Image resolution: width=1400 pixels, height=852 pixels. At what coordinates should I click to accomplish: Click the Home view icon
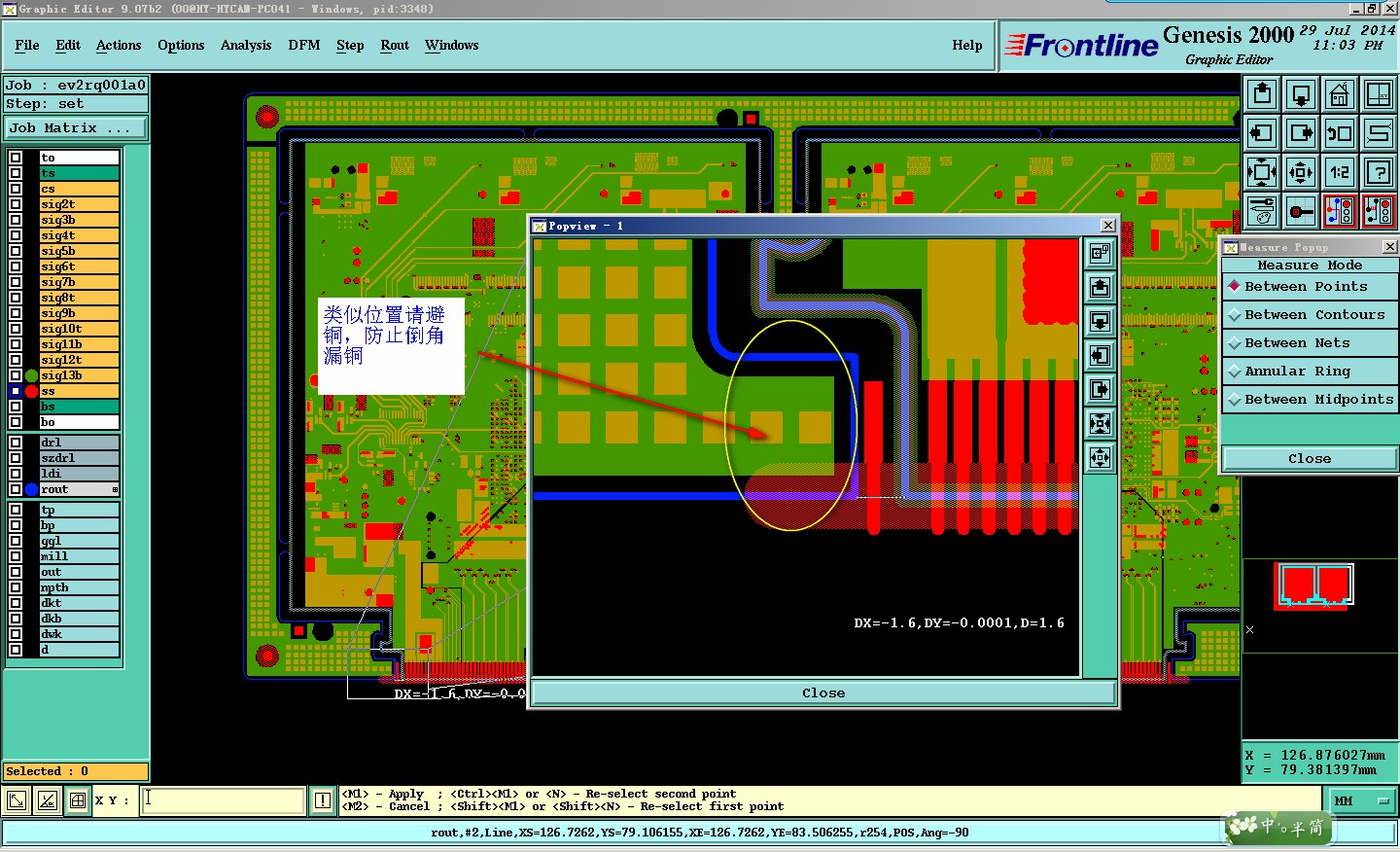pos(1340,94)
